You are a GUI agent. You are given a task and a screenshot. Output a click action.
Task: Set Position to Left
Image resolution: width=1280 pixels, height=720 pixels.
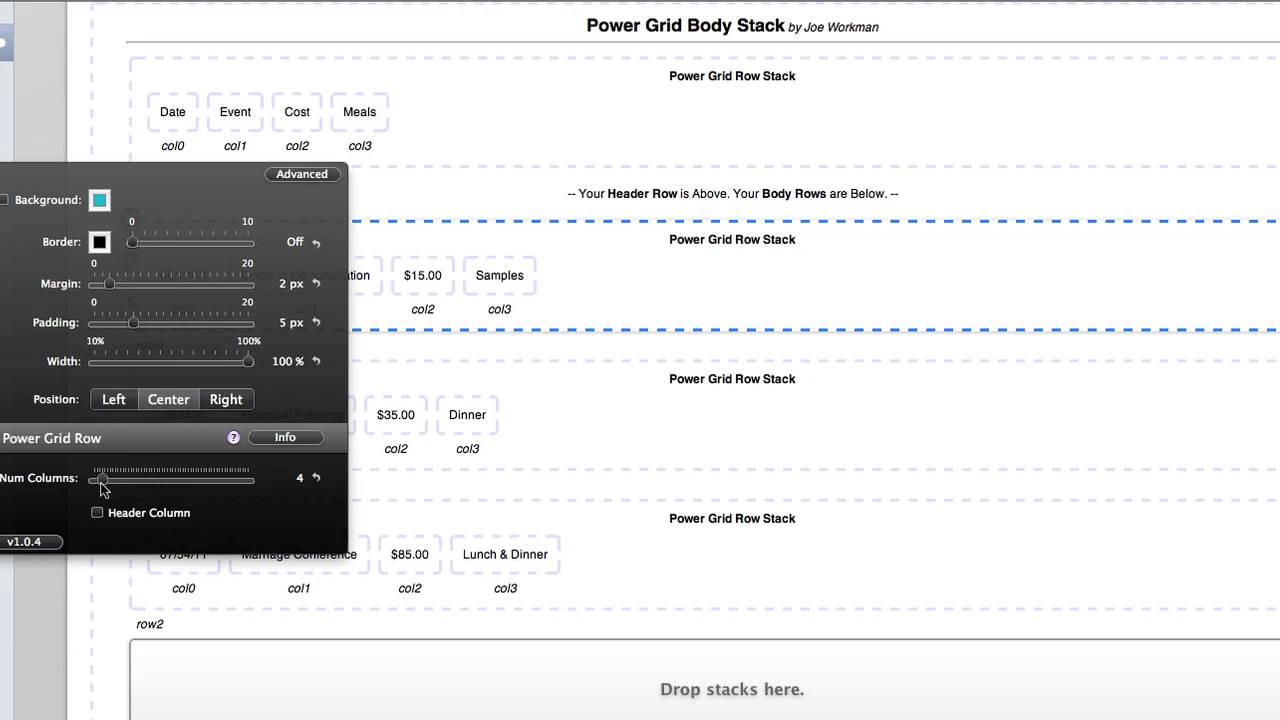114,399
